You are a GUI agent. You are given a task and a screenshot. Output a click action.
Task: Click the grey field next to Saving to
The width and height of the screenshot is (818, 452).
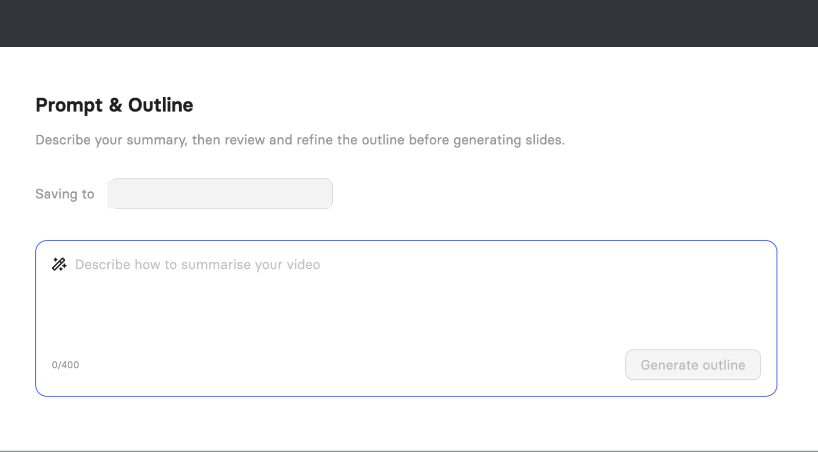click(x=220, y=194)
